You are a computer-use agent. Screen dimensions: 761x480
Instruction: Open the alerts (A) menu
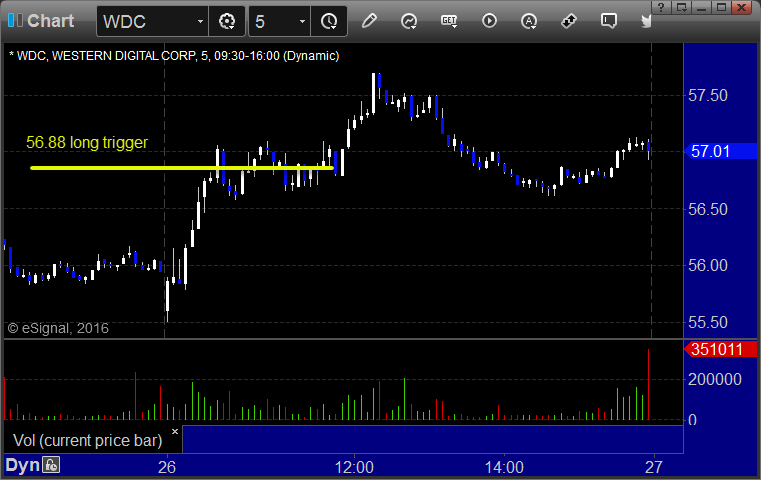pyautogui.click(x=529, y=21)
